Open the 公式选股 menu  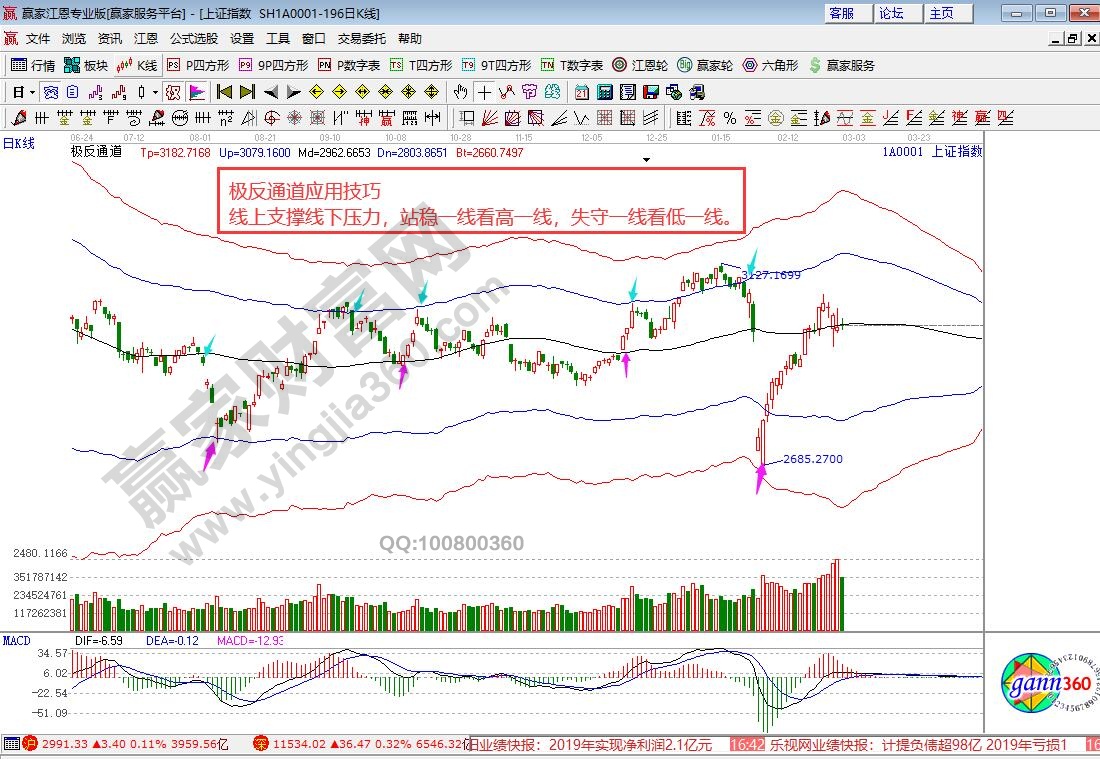(x=193, y=39)
